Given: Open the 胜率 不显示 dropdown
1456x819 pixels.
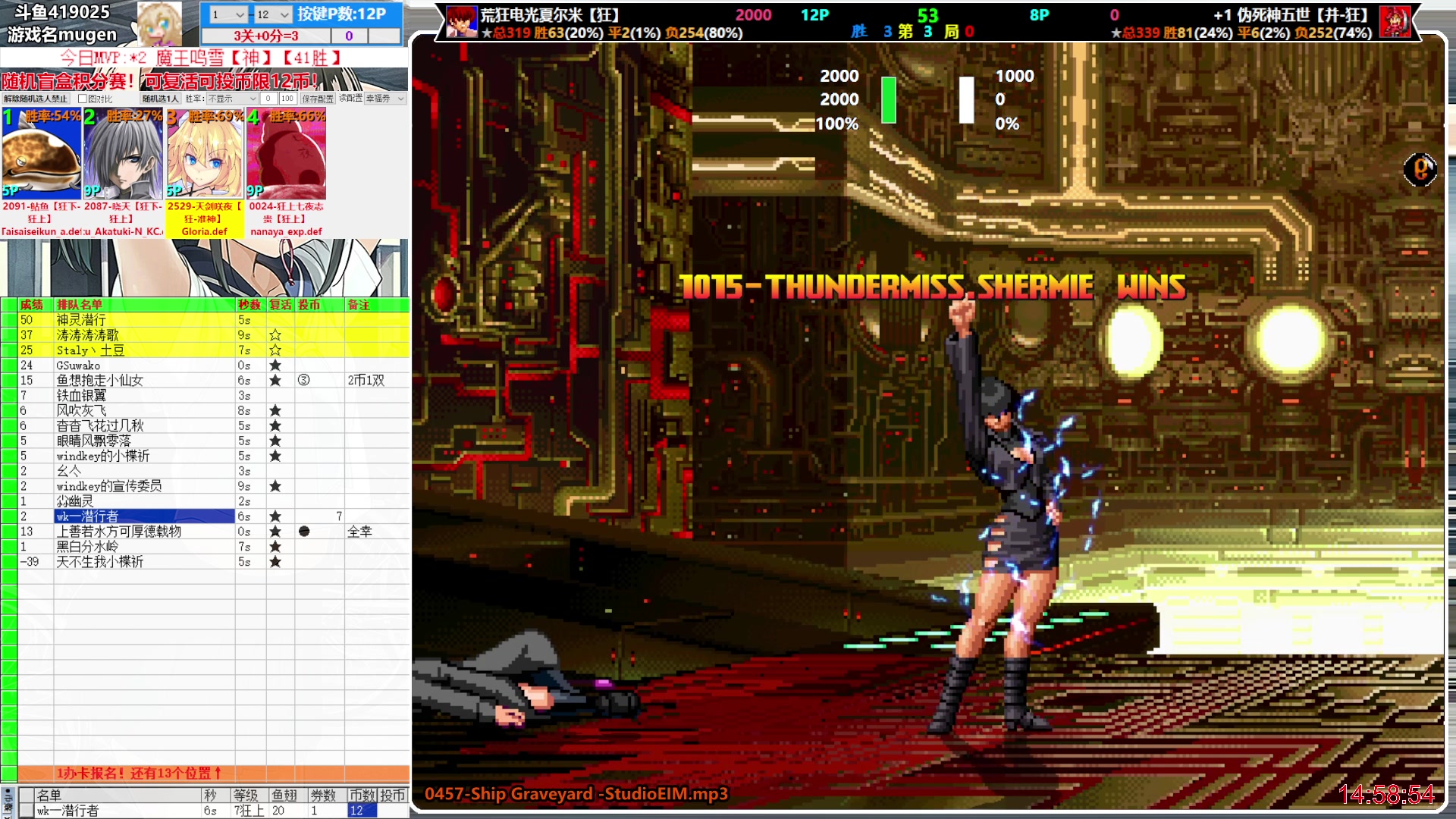Looking at the screenshot, I should (x=232, y=99).
